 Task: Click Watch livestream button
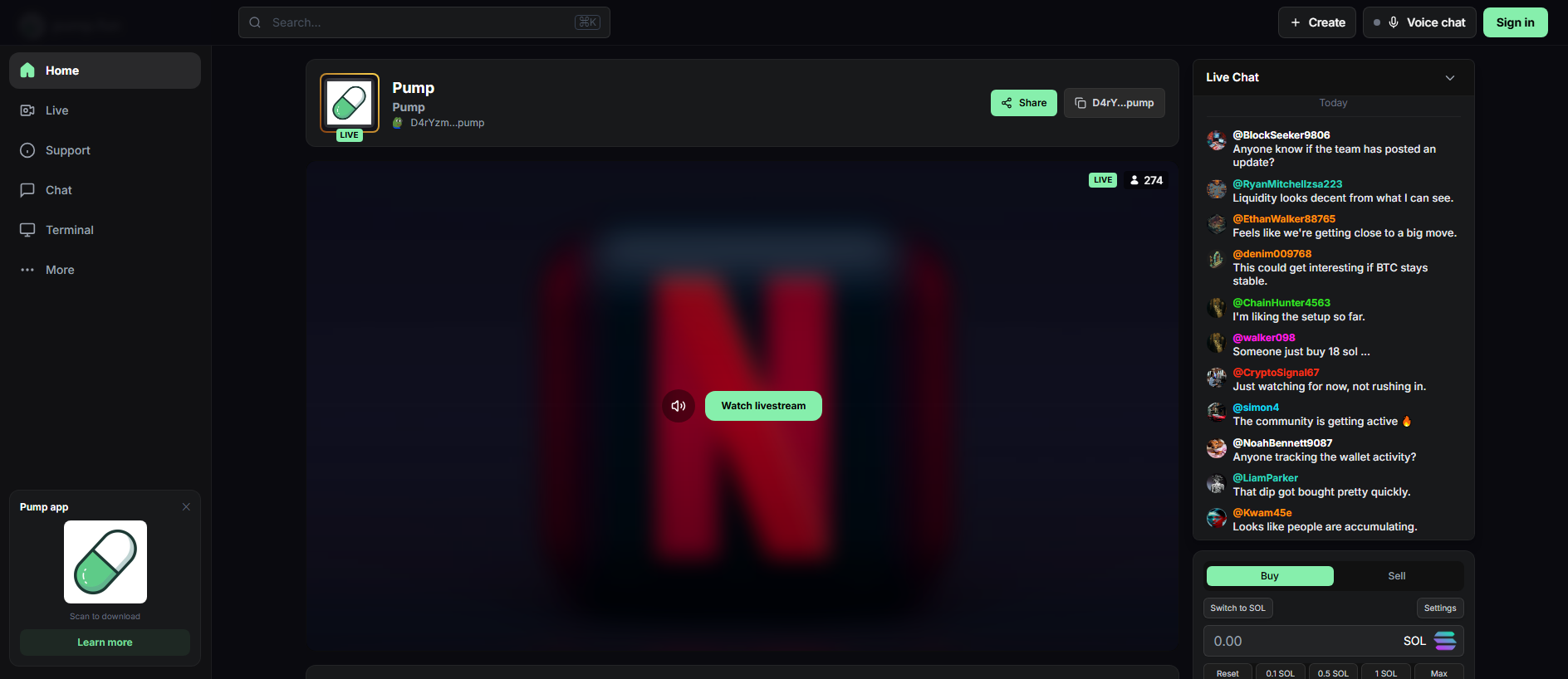point(763,406)
